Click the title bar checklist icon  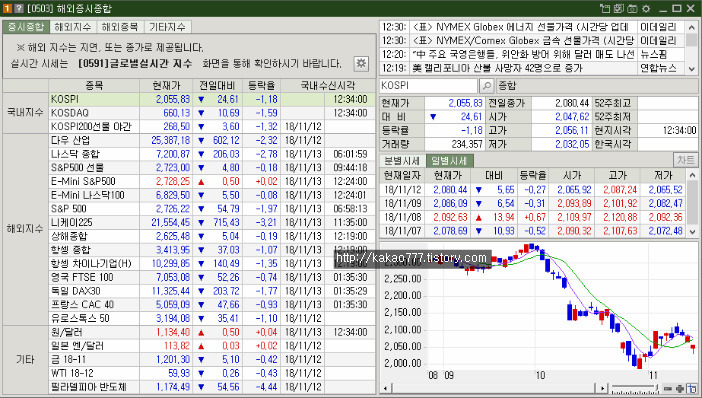pyautogui.click(x=619, y=9)
